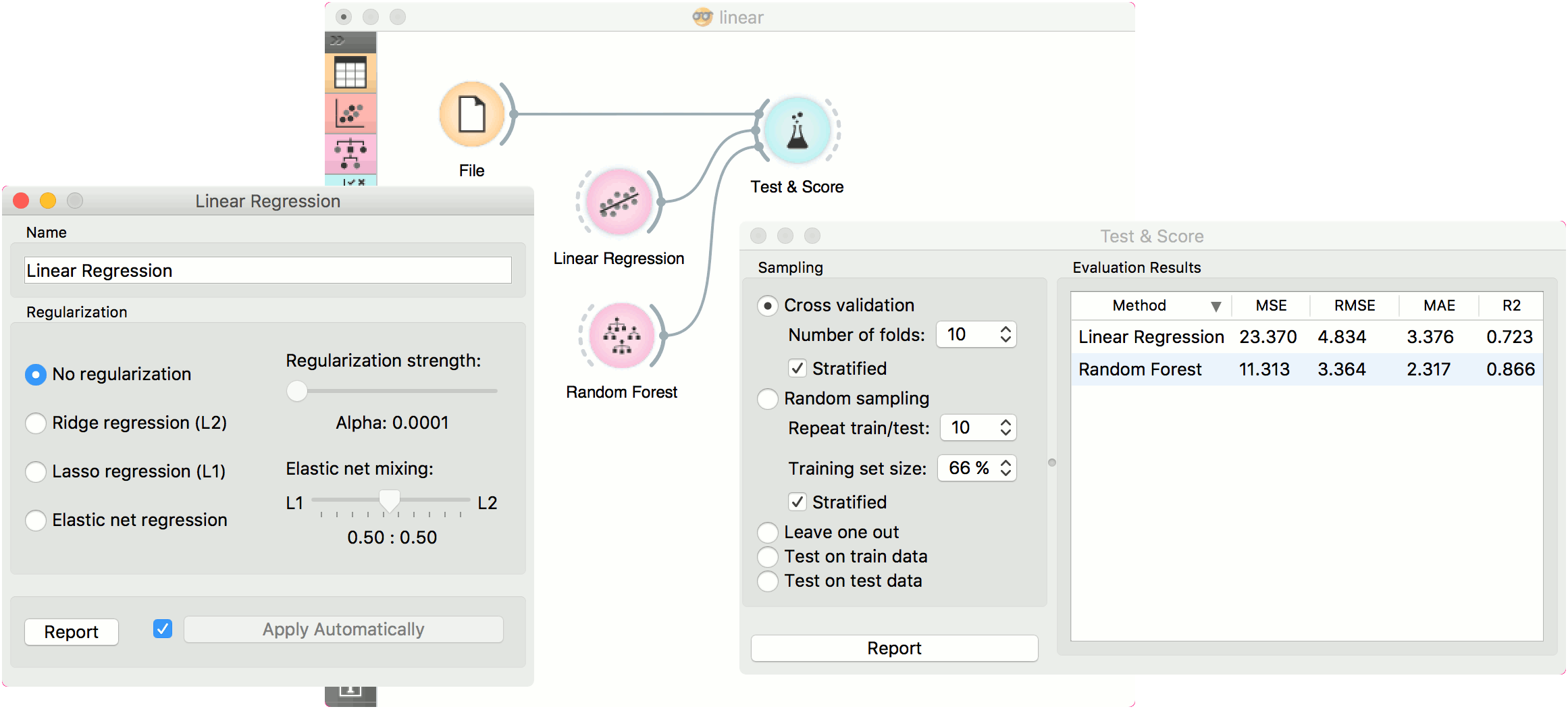Screen dimensions: 1568x709
Task: Expand the collapsed toolbox dock arrows
Action: click(338, 41)
